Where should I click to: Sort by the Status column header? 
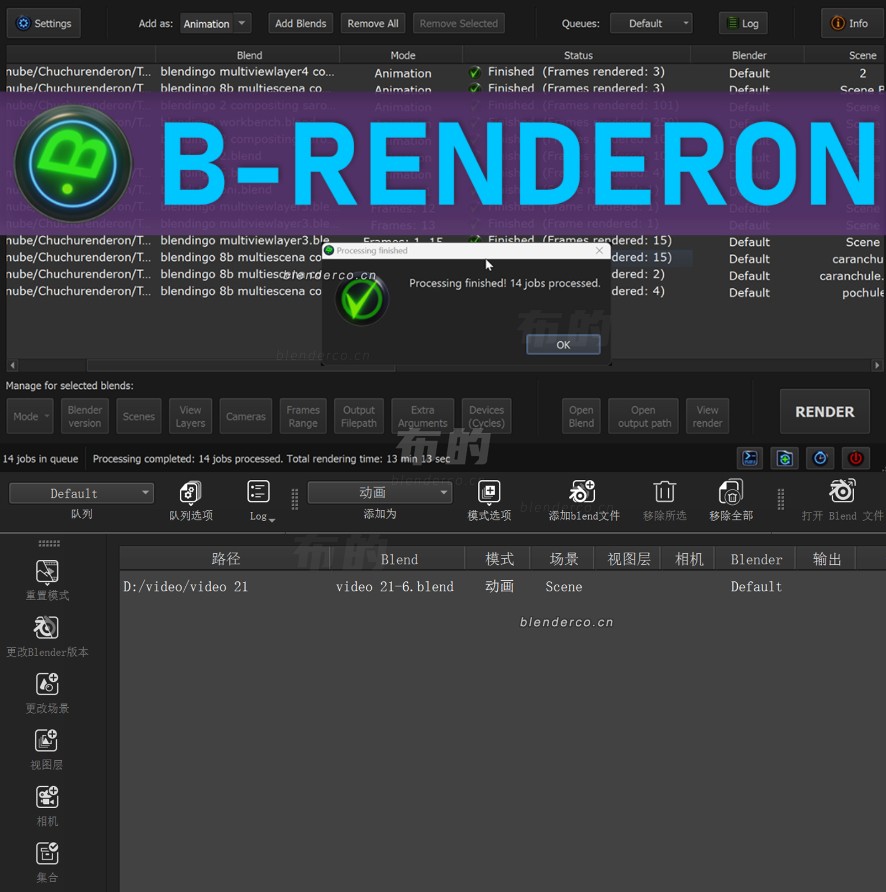[578, 55]
